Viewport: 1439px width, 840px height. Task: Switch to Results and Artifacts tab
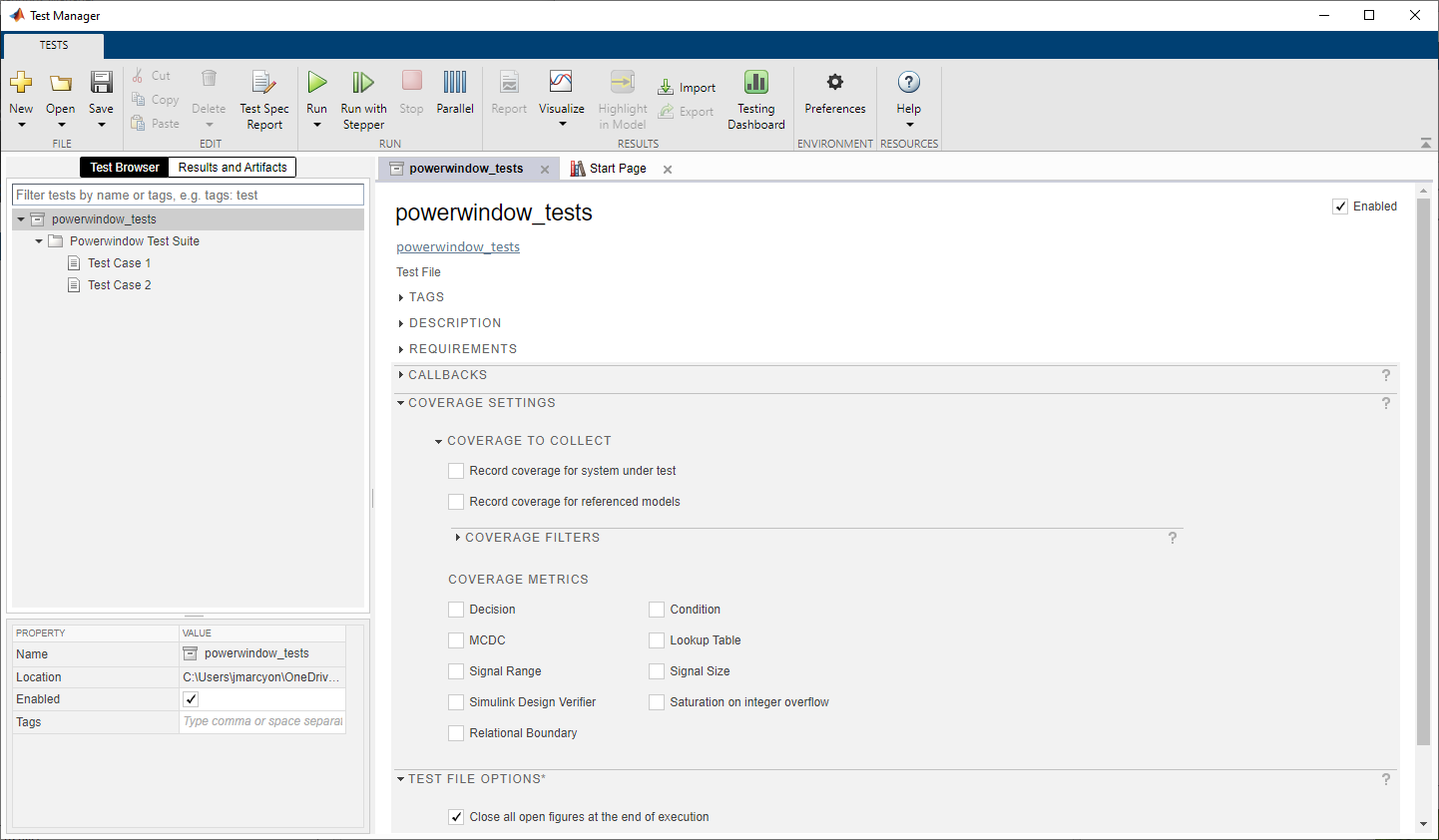(233, 168)
